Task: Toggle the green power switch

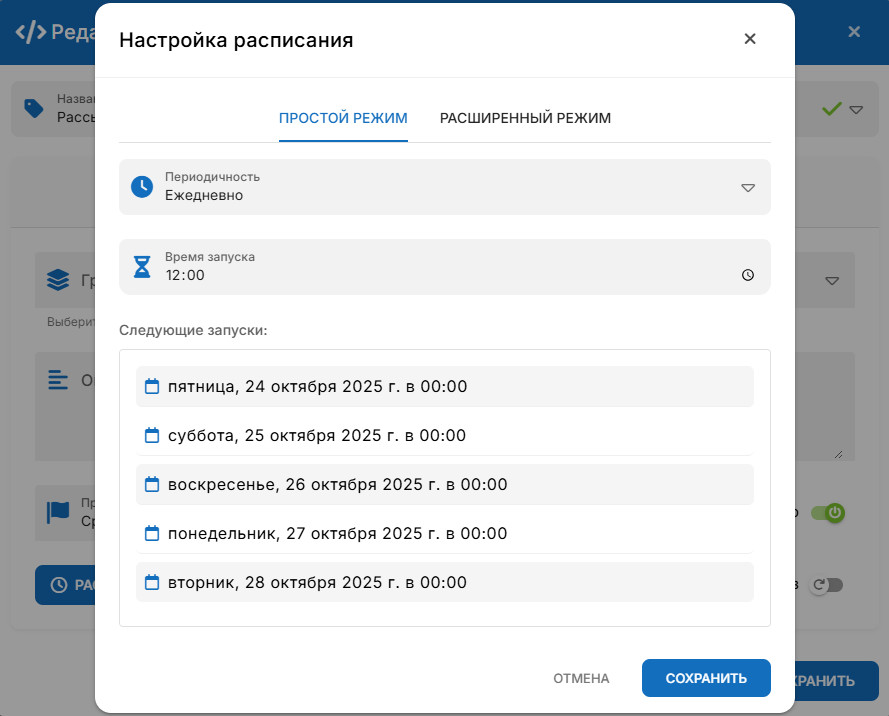Action: (827, 513)
